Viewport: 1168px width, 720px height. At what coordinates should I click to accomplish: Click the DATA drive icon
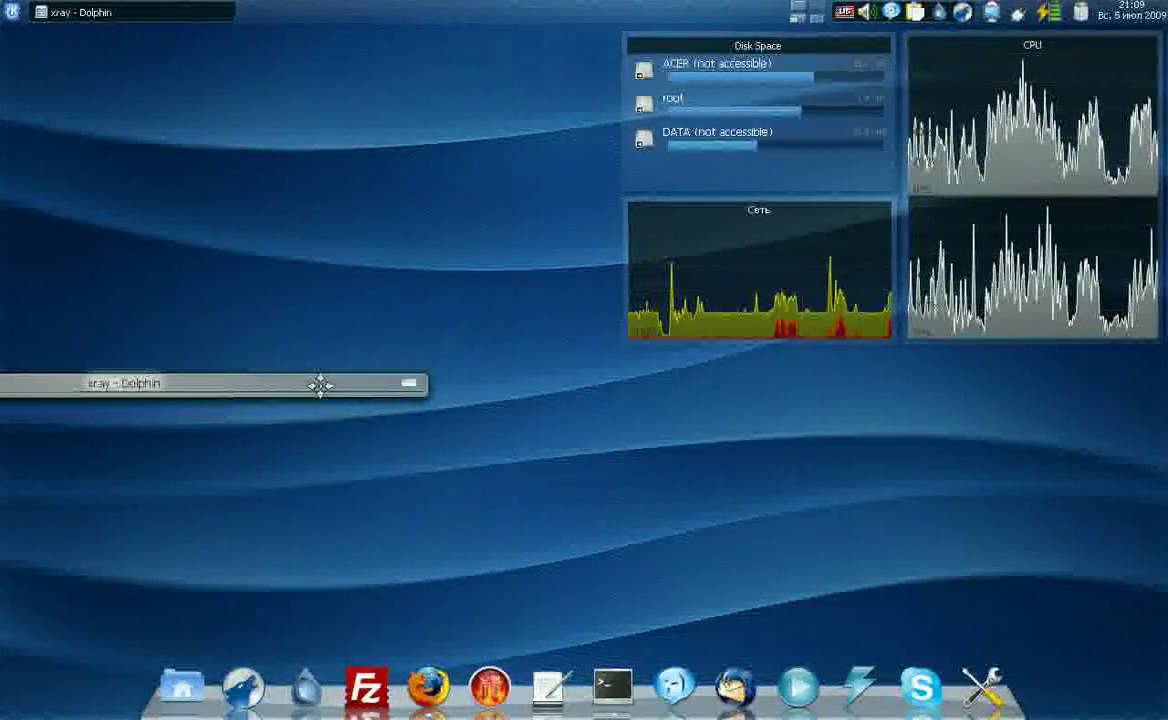pyautogui.click(x=644, y=138)
